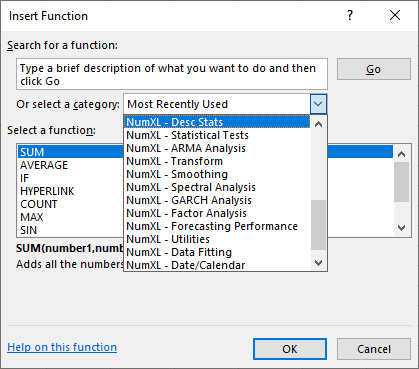
Task: Select SIN in the function list
Action: [71, 230]
